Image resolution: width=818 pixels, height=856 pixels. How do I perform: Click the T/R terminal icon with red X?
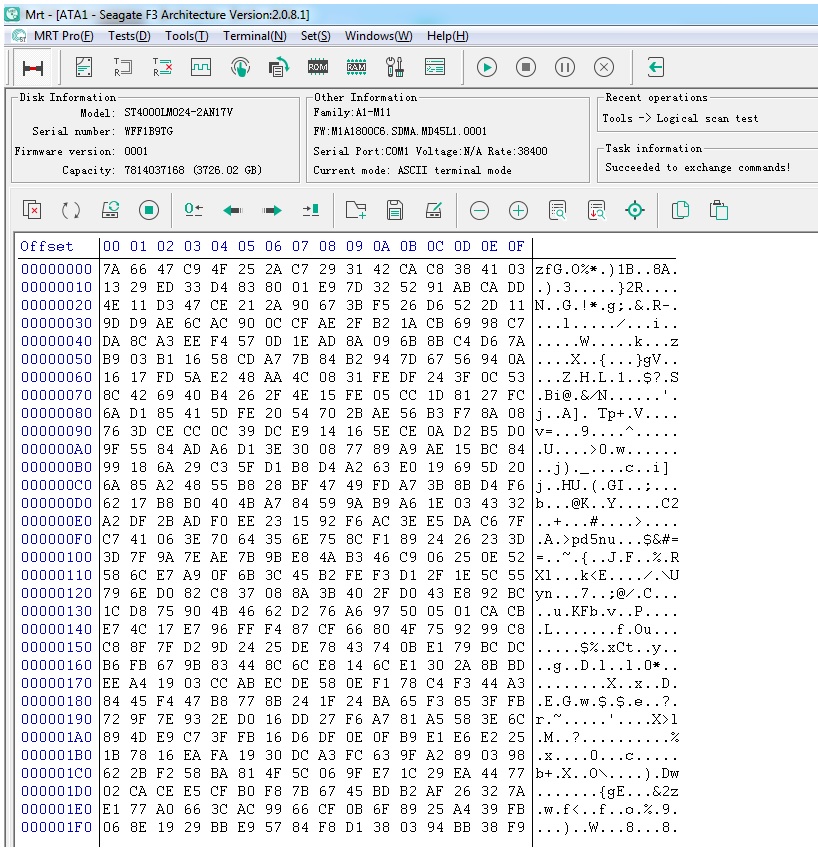pyautogui.click(x=162, y=67)
